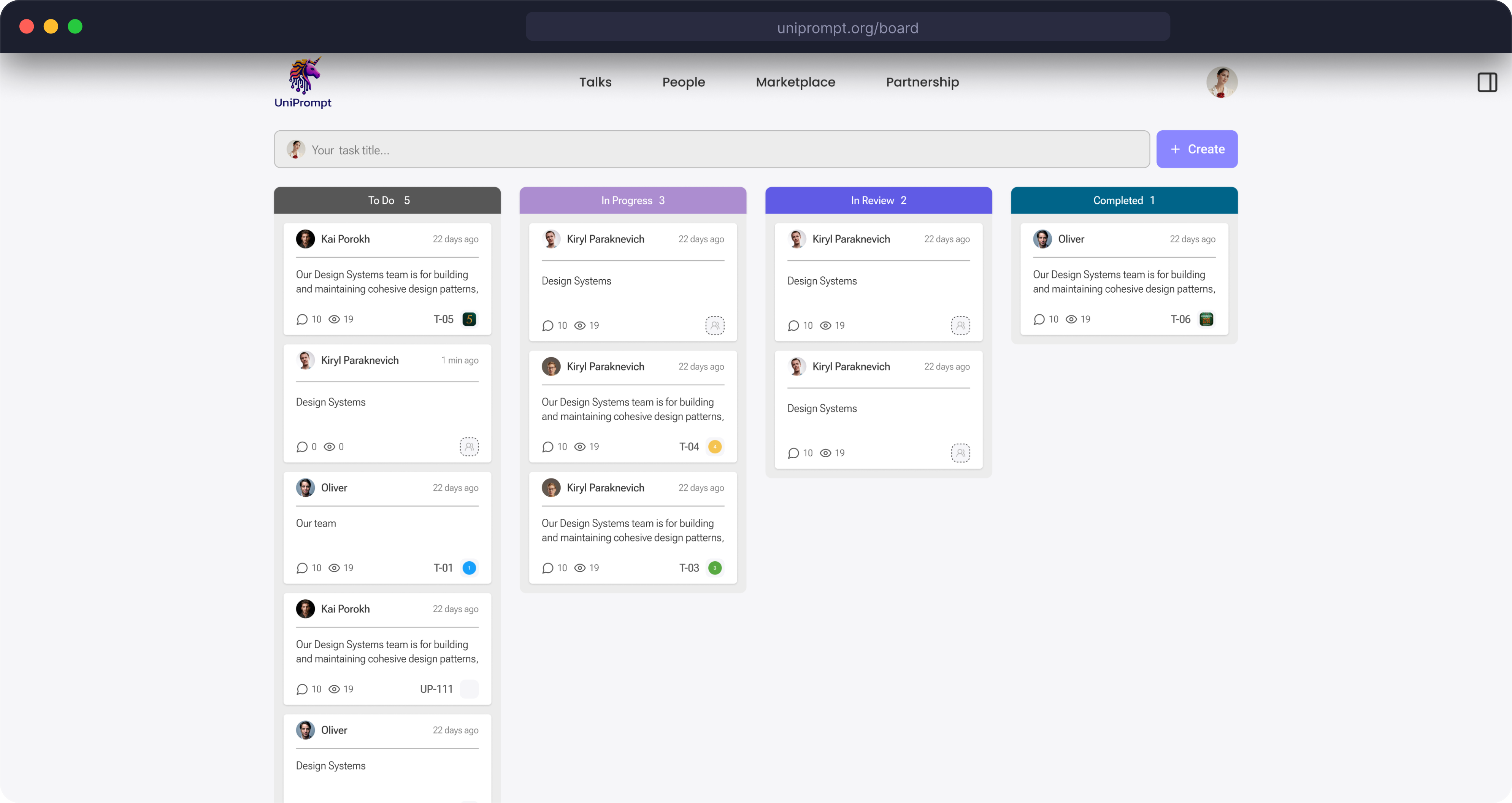
Task: Click the Create task button
Action: tap(1197, 149)
